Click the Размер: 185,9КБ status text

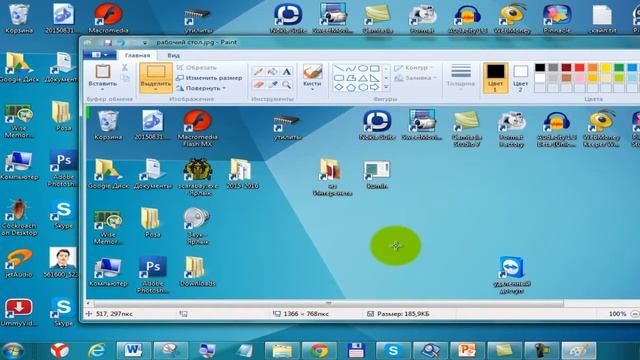[403, 314]
